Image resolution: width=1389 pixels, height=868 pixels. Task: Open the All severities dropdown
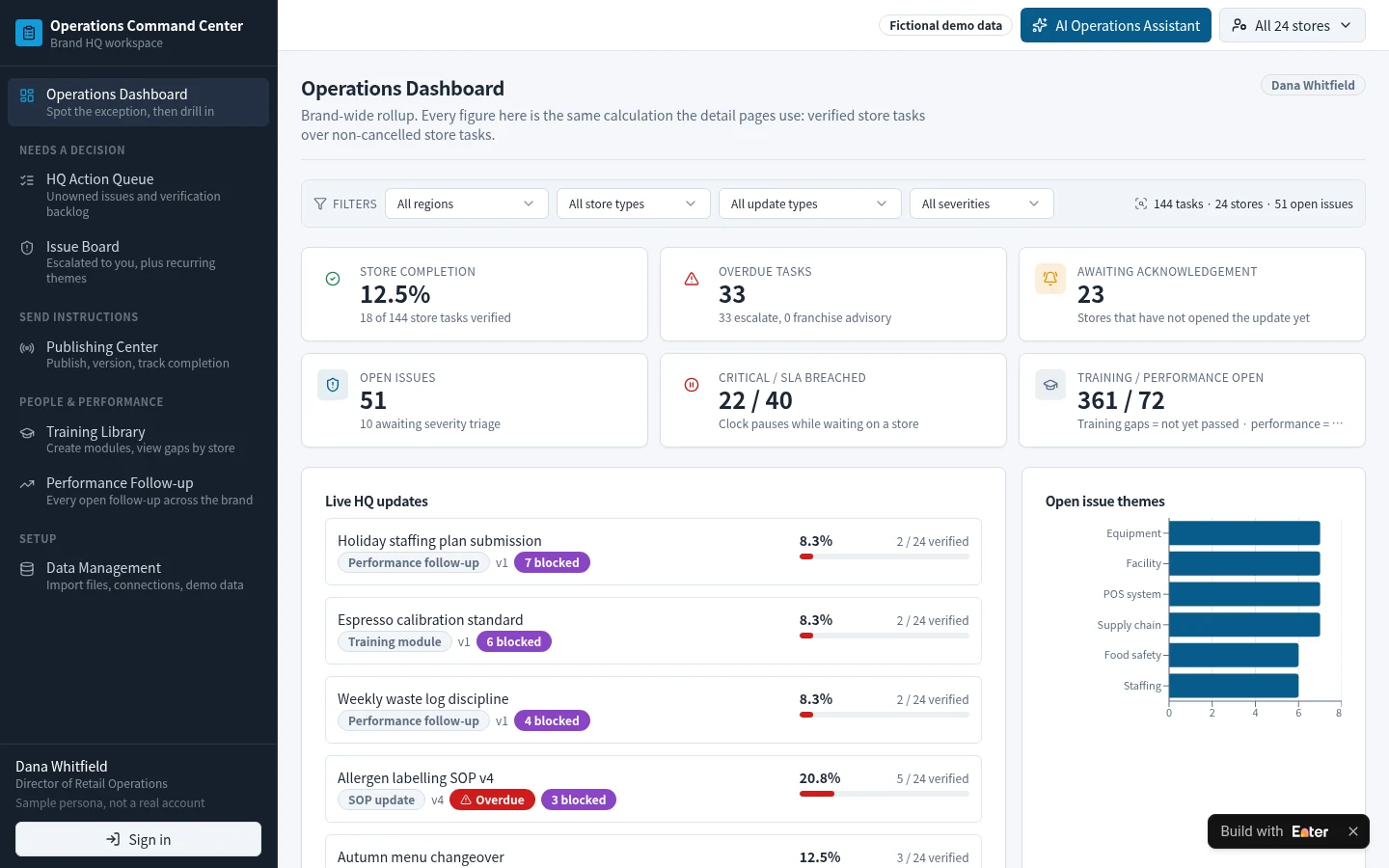click(982, 203)
